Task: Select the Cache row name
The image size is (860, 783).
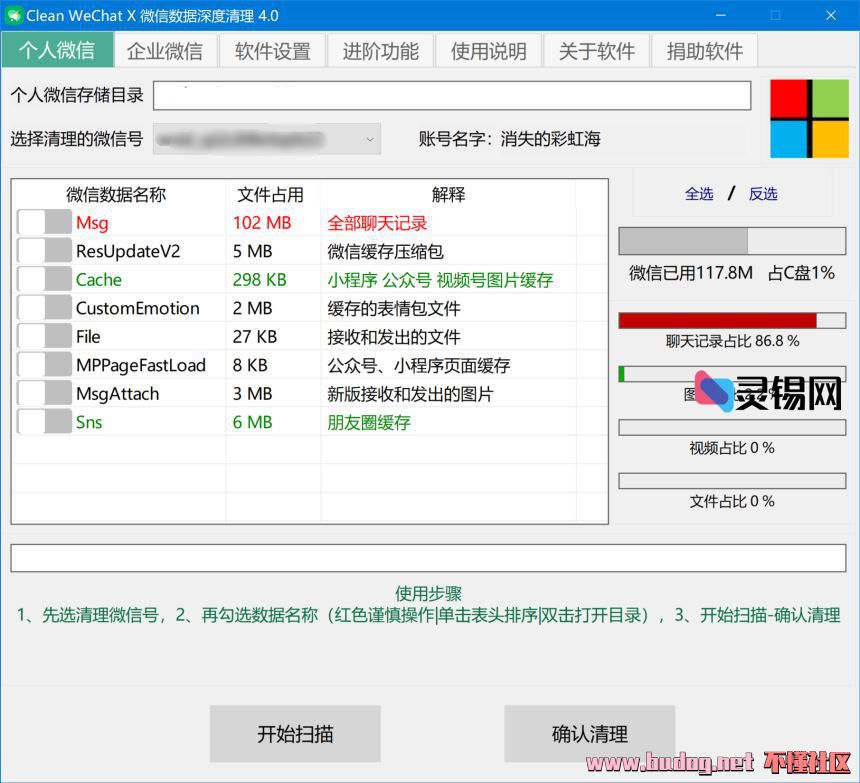Action: coord(99,280)
